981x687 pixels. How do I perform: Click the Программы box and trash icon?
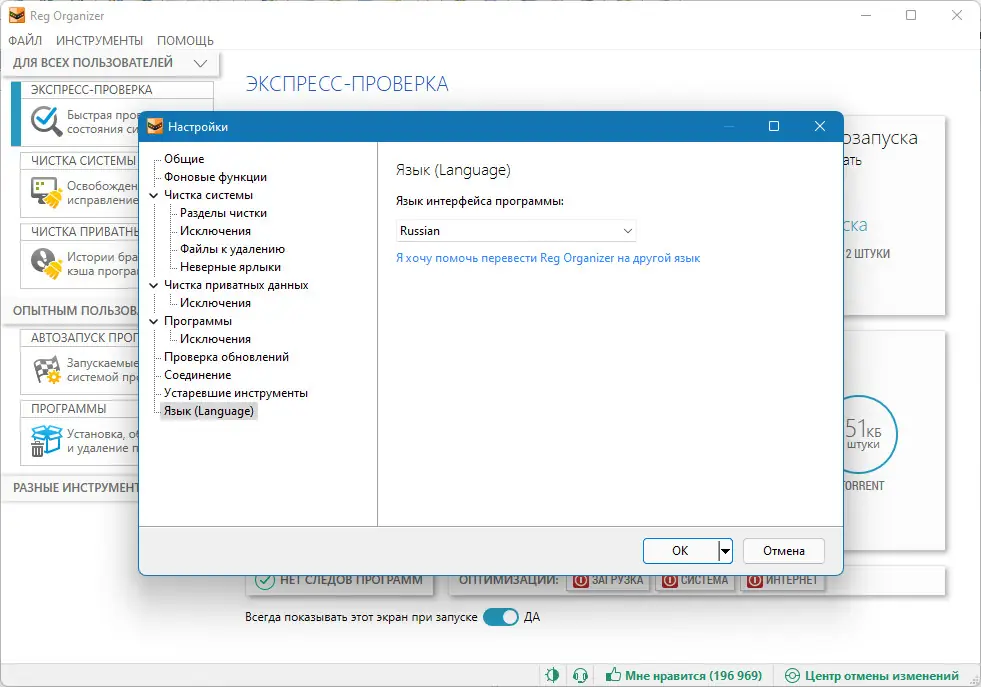point(46,440)
